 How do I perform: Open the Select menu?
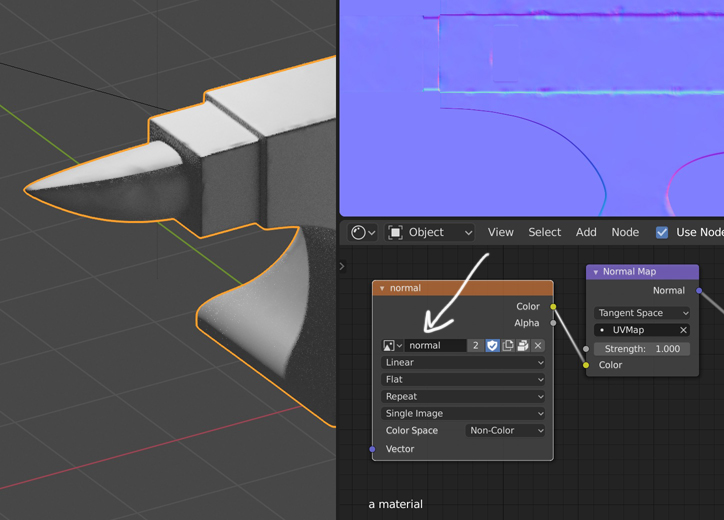point(544,232)
